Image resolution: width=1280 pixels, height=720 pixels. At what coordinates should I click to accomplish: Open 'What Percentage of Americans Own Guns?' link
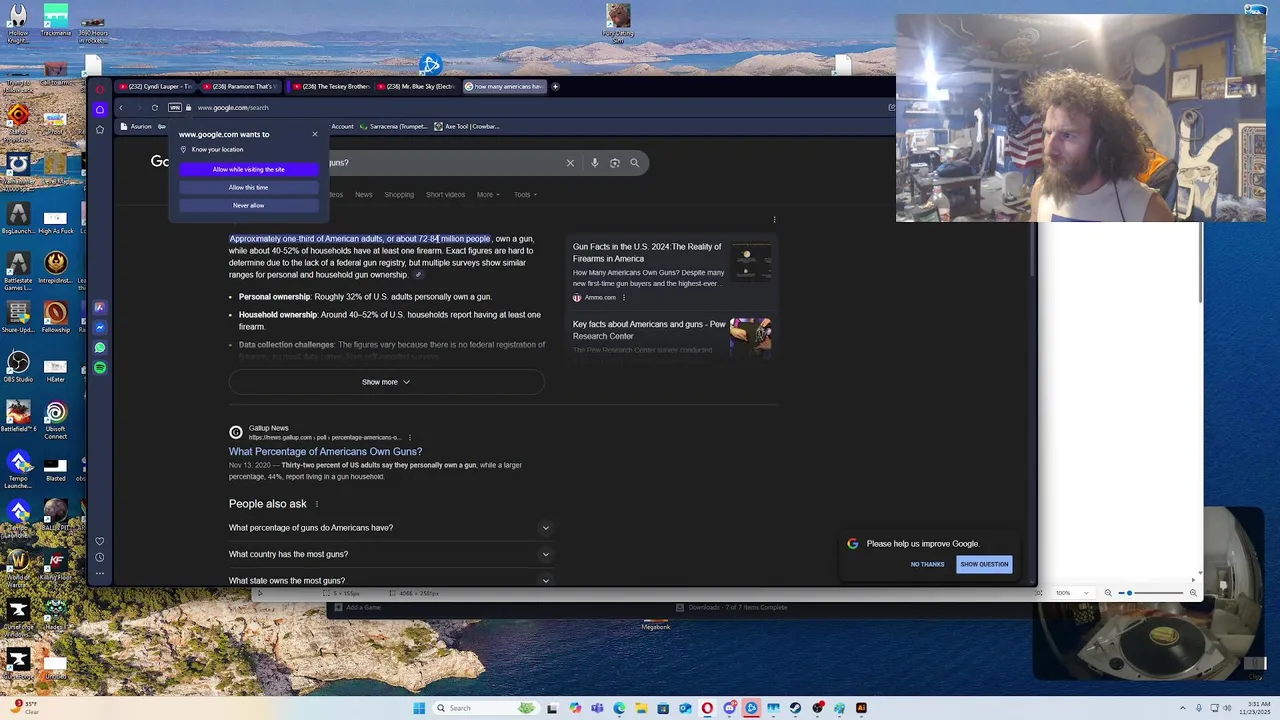(325, 451)
